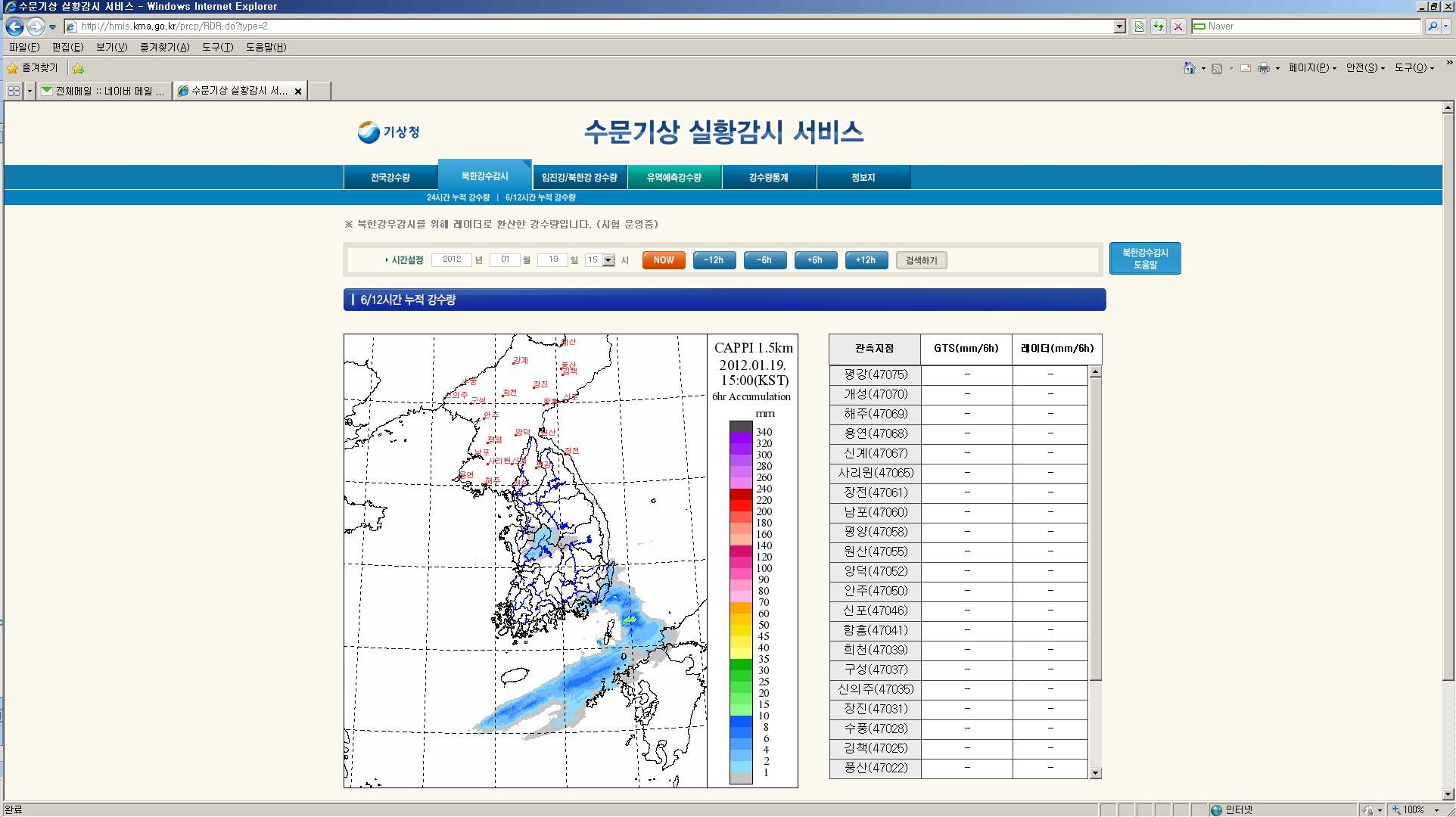Click the +6h time button

[x=815, y=260]
